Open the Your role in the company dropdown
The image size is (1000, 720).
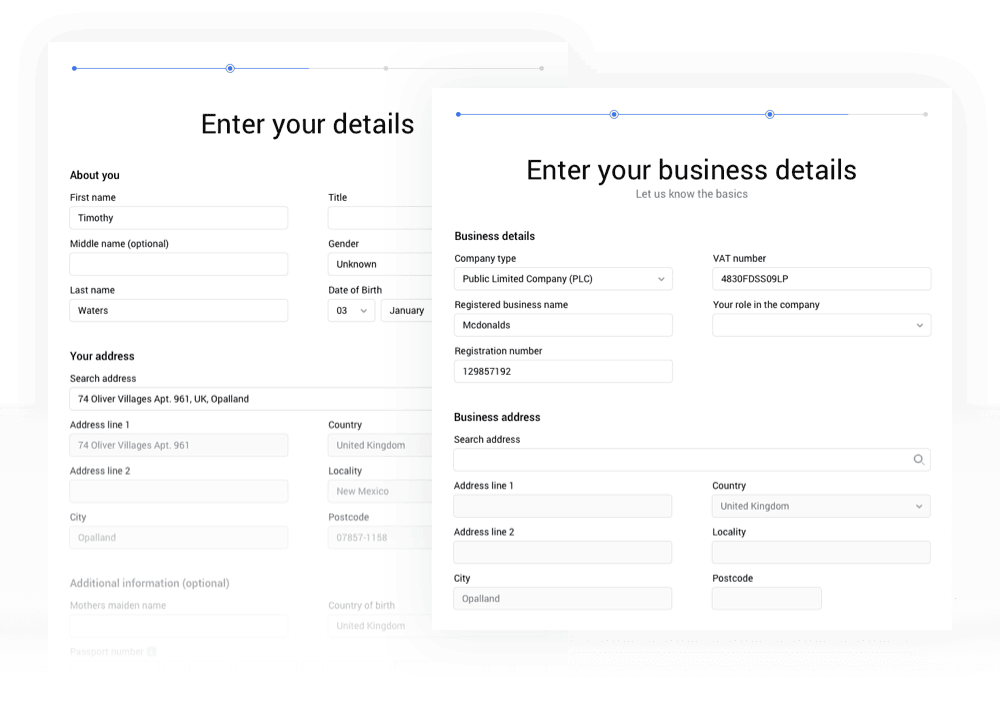pyautogui.click(x=821, y=325)
